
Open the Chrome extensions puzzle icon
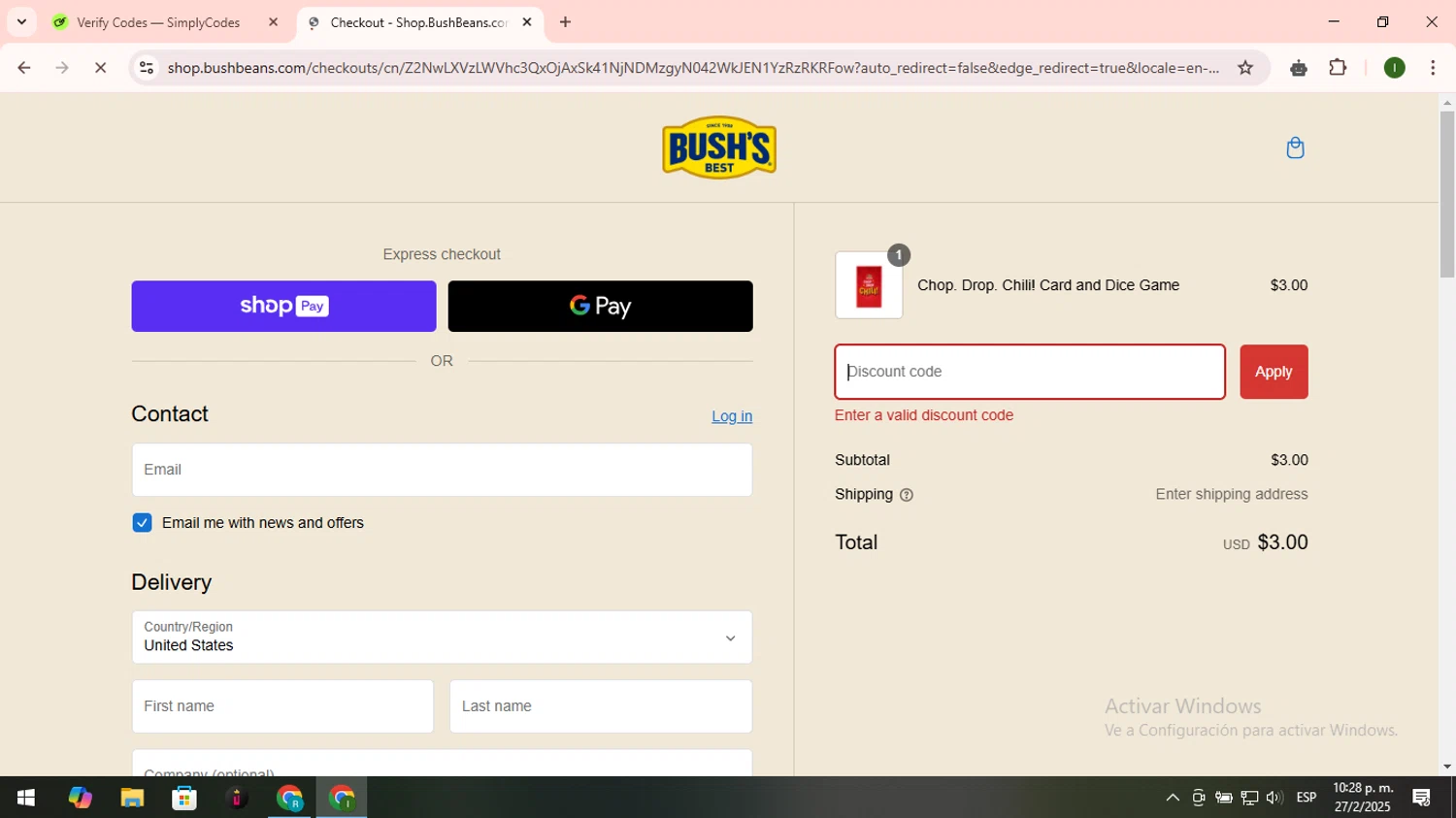(x=1338, y=68)
